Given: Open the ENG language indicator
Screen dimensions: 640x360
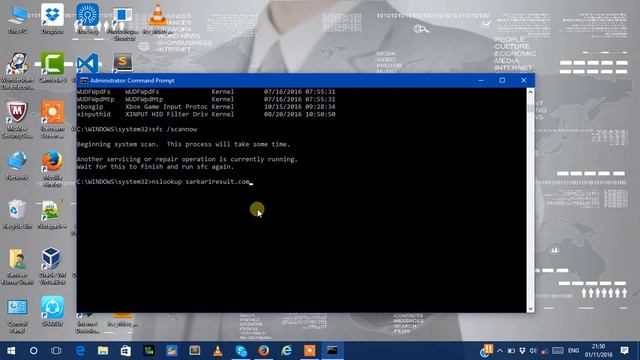Looking at the screenshot, I should click(573, 351).
